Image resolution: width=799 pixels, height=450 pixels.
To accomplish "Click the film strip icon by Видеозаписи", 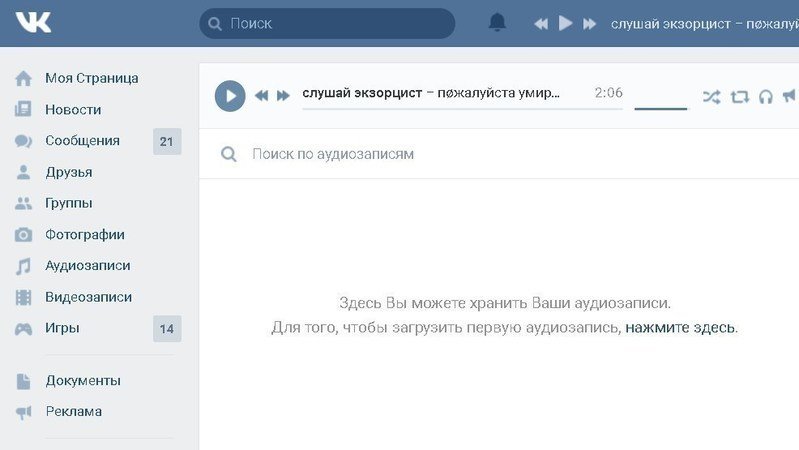I will click(x=23, y=297).
